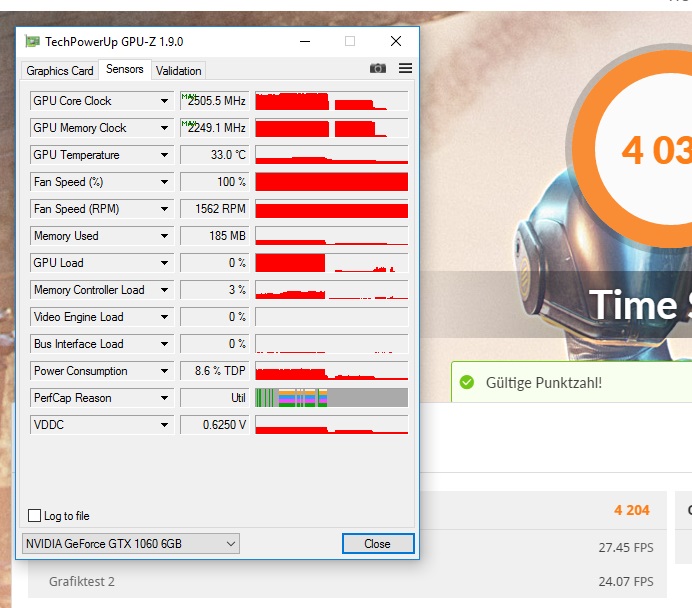Click the Fan Speed (RPM) history graph

(x=331, y=209)
